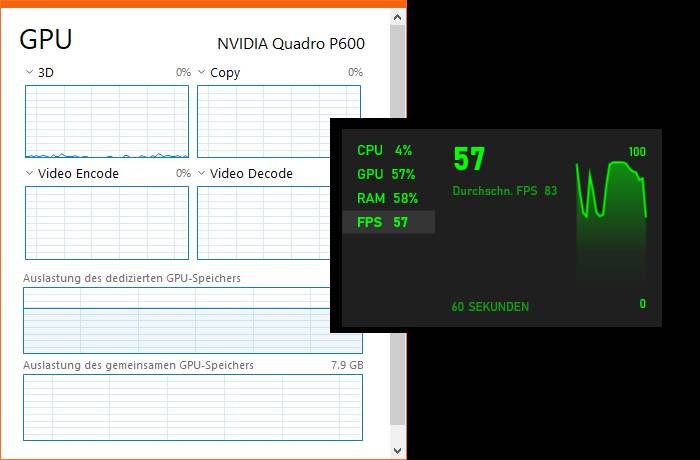
Task: Click the vertical scrollbar thumb
Action: (x=397, y=71)
